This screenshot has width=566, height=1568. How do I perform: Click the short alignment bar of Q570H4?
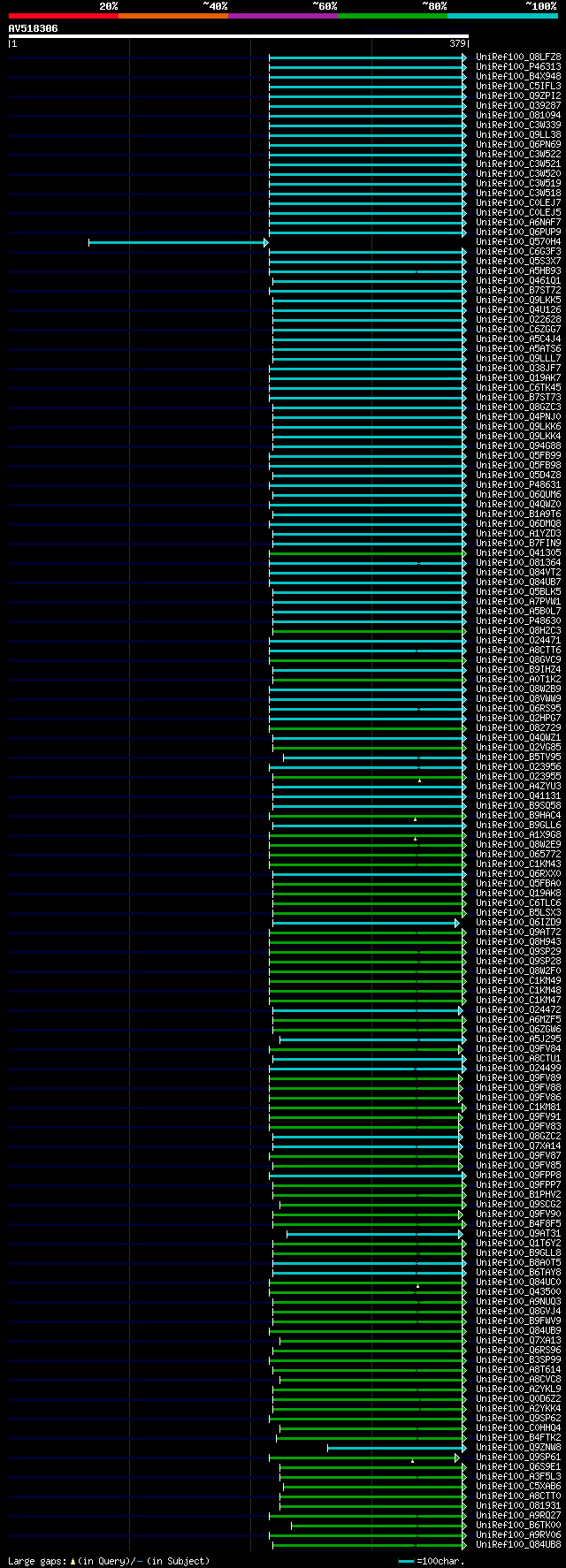(178, 242)
